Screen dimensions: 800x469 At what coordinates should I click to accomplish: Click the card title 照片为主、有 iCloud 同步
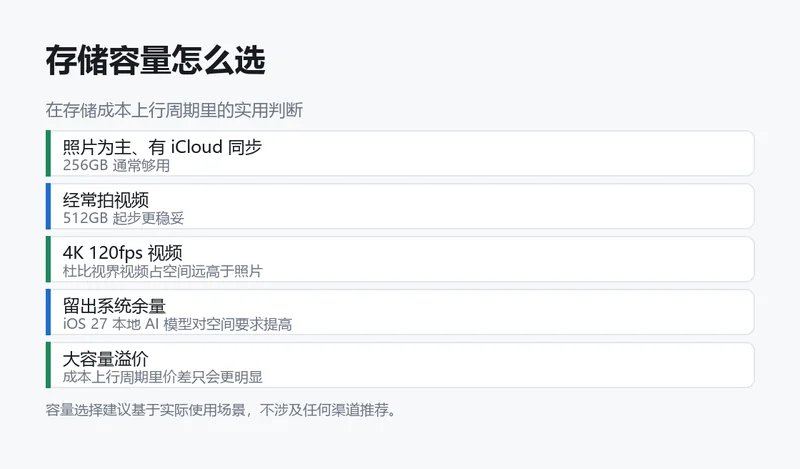pyautogui.click(x=162, y=147)
